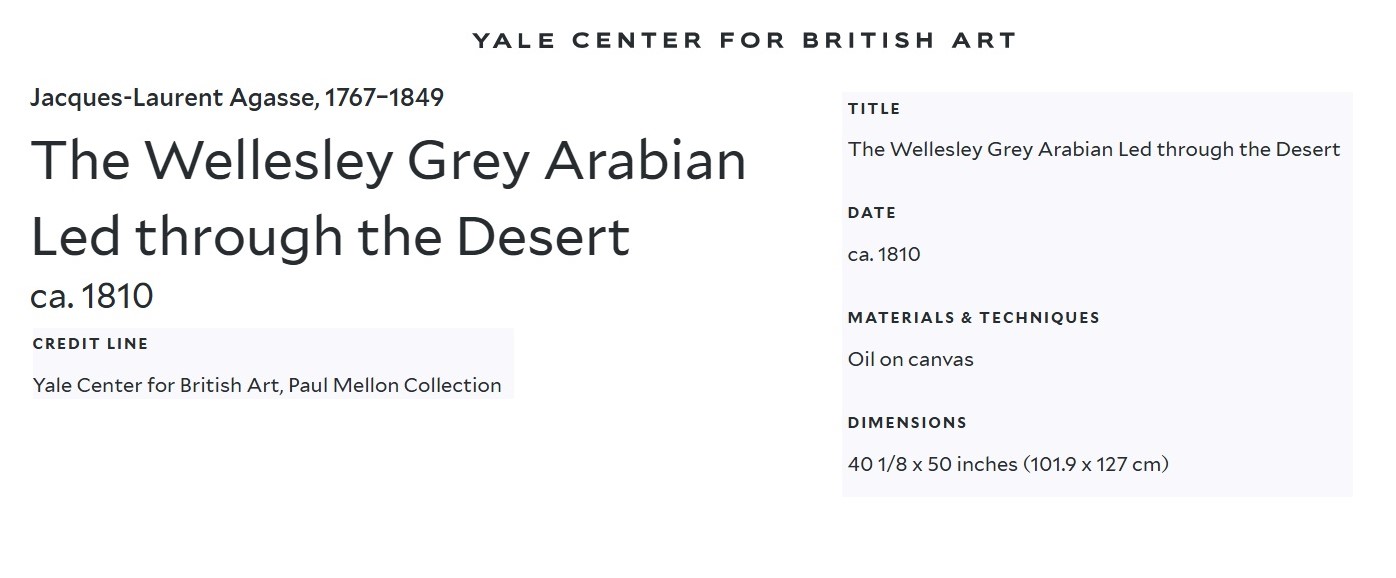Viewport: 1396px width, 578px height.
Task: Click the TITLE field label
Action: tap(874, 109)
